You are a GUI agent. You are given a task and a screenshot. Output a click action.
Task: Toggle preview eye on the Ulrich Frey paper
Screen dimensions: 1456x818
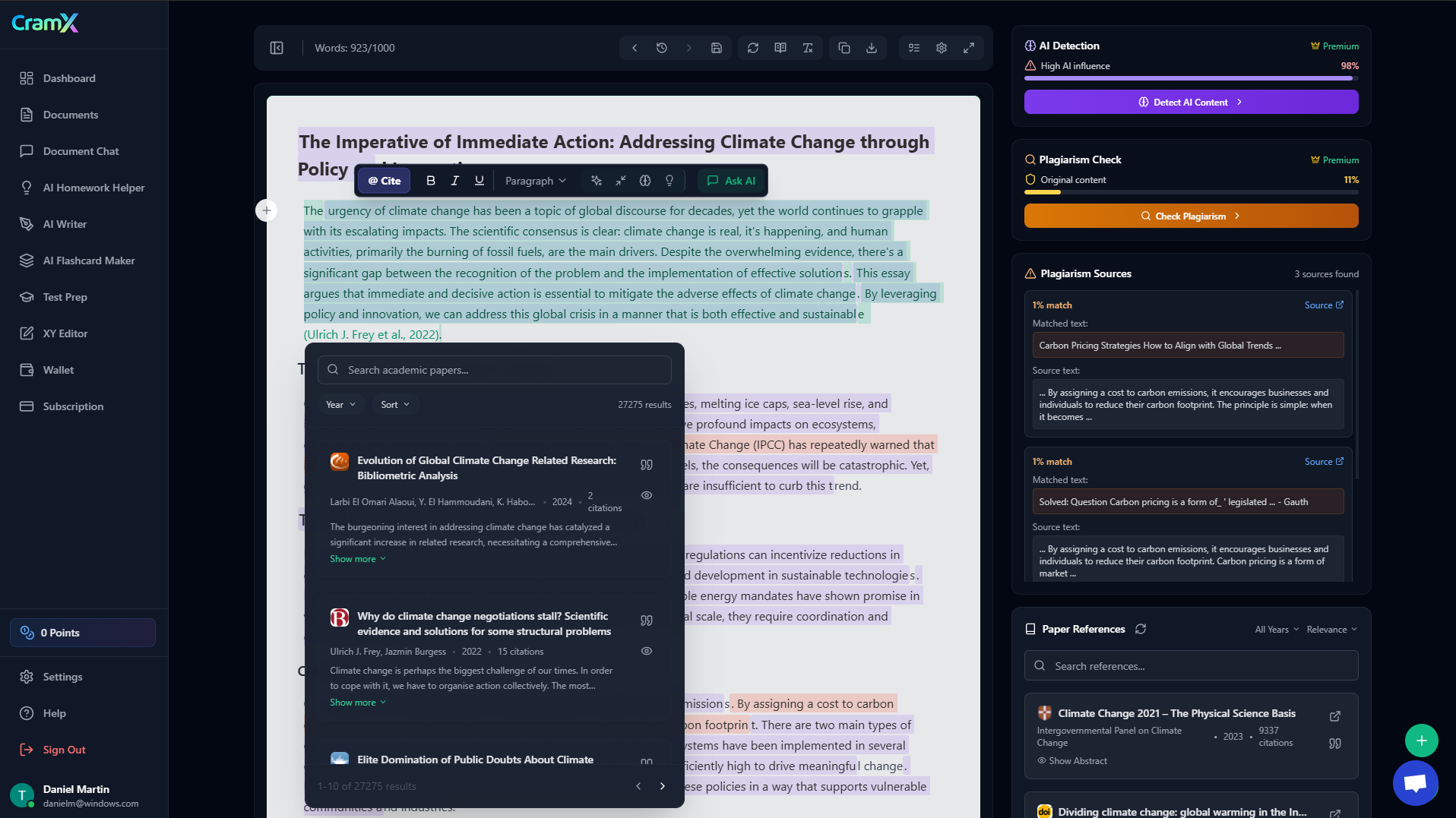click(646, 650)
